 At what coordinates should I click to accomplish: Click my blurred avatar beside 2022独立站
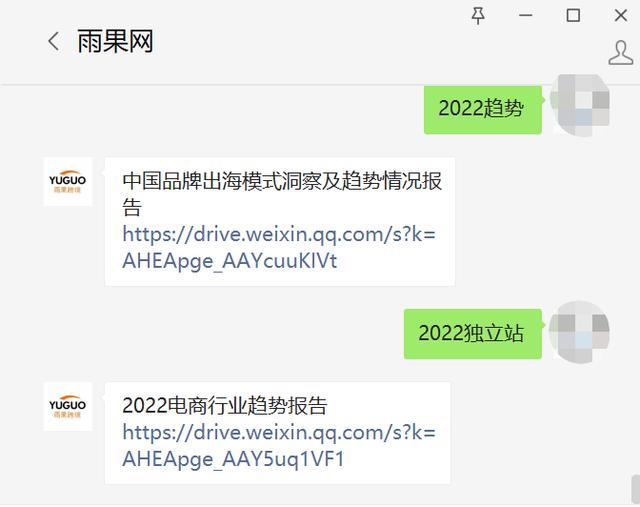(580, 332)
